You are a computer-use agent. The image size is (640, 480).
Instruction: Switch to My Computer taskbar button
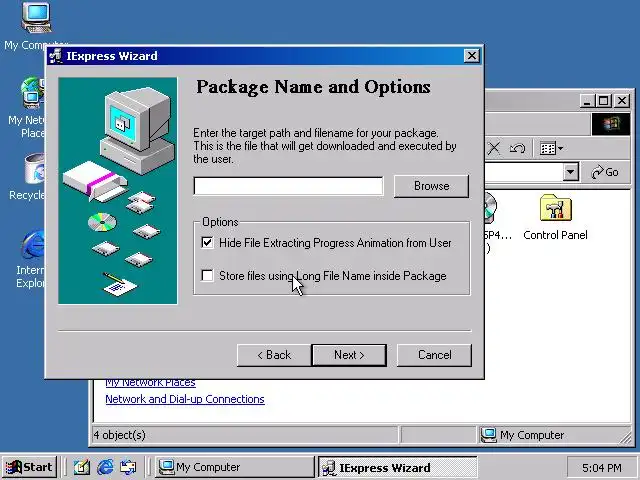tap(235, 467)
